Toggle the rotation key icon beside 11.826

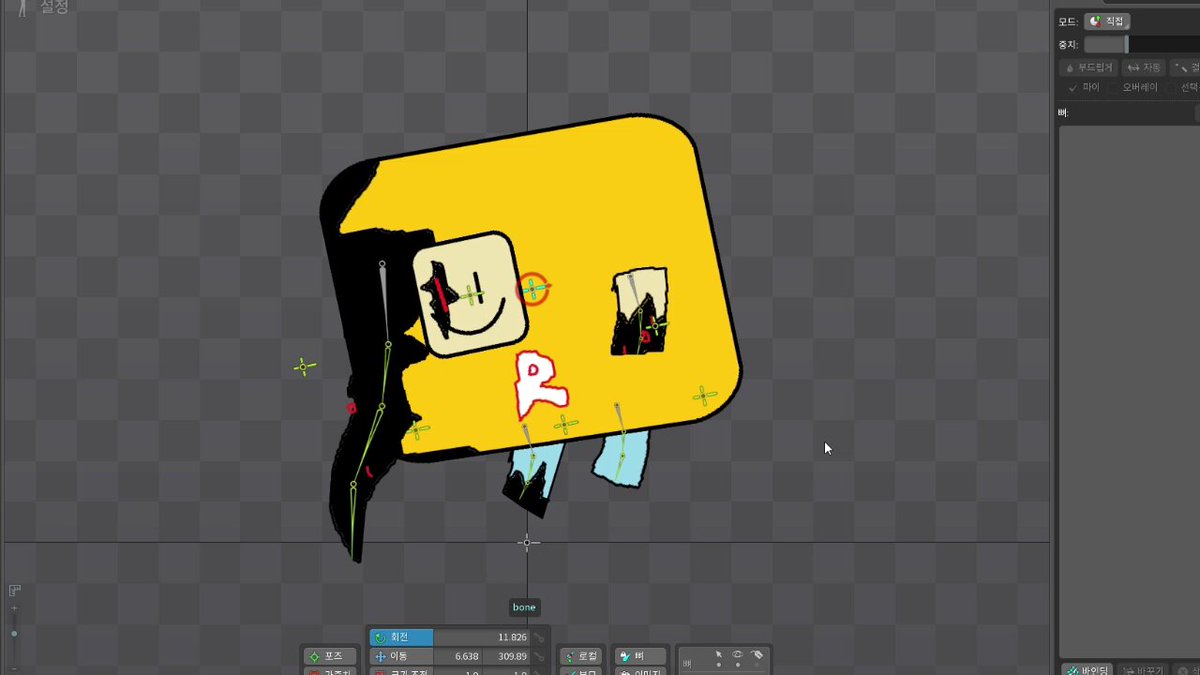539,637
